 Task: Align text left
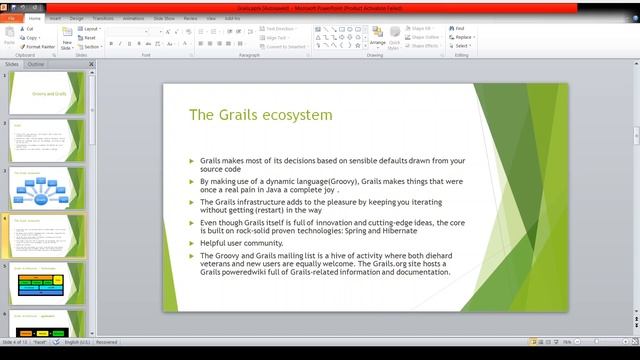pyautogui.click(x=201, y=44)
